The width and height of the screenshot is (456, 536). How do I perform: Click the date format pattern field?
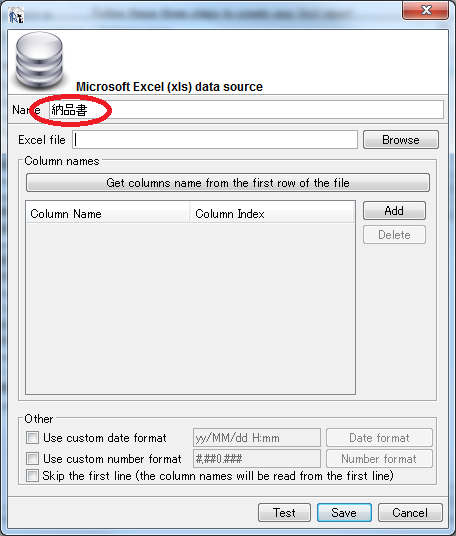[x=257, y=438]
